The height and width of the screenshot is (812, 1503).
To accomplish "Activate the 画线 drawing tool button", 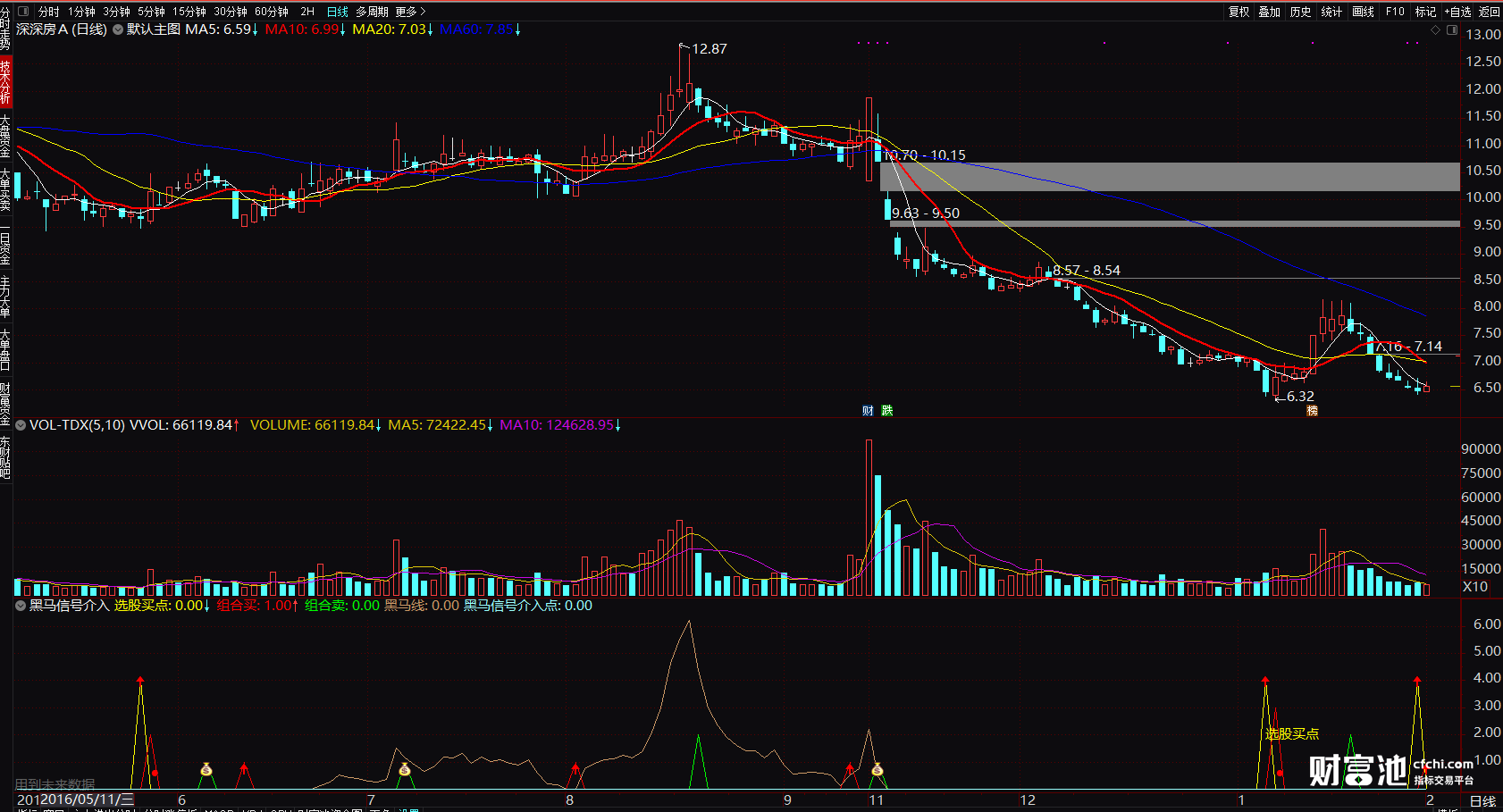I will (x=1363, y=12).
